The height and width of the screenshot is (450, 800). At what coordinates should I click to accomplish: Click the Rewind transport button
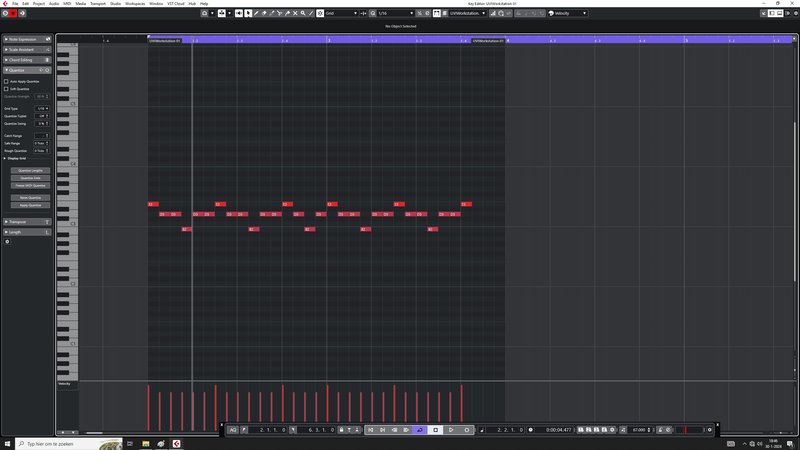point(394,430)
